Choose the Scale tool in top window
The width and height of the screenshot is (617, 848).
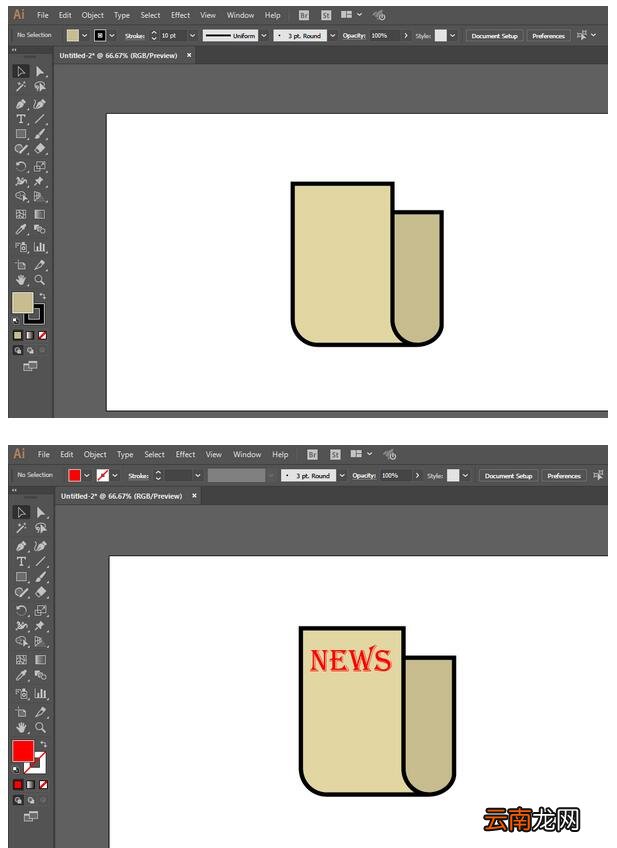tap(39, 166)
